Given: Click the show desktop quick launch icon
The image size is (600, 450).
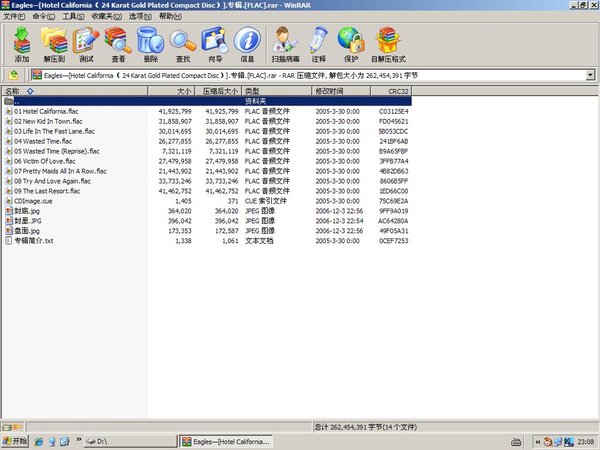Looking at the screenshot, I should point(64,442).
